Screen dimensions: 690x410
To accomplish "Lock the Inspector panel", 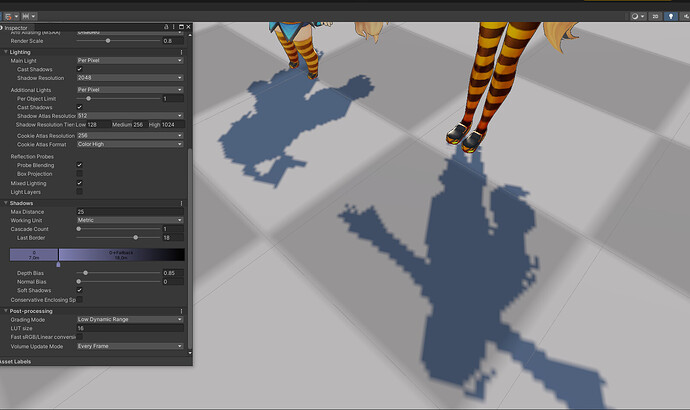I will point(166,27).
